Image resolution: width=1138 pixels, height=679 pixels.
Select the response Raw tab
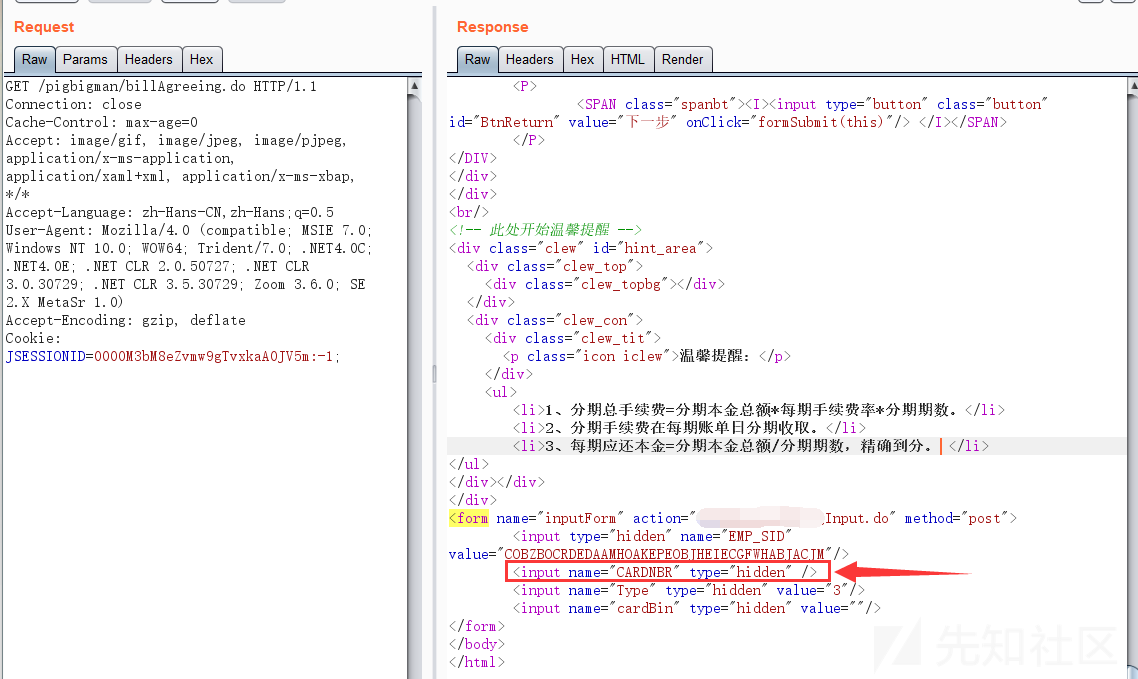(x=478, y=59)
